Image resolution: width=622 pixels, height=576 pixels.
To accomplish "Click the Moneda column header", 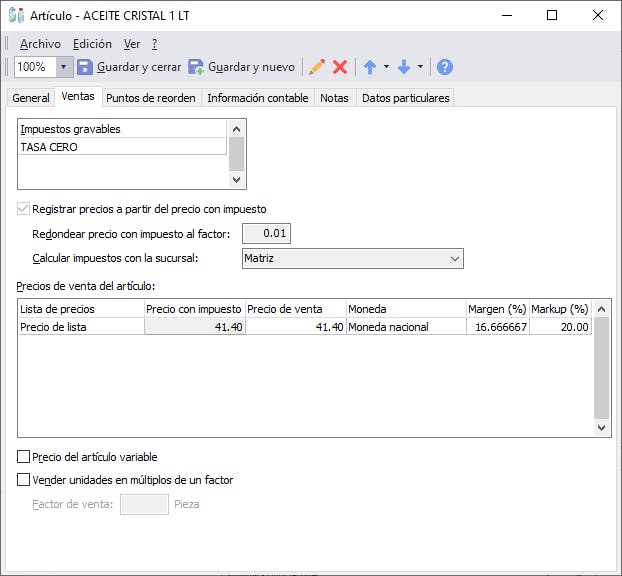I will (x=406, y=309).
